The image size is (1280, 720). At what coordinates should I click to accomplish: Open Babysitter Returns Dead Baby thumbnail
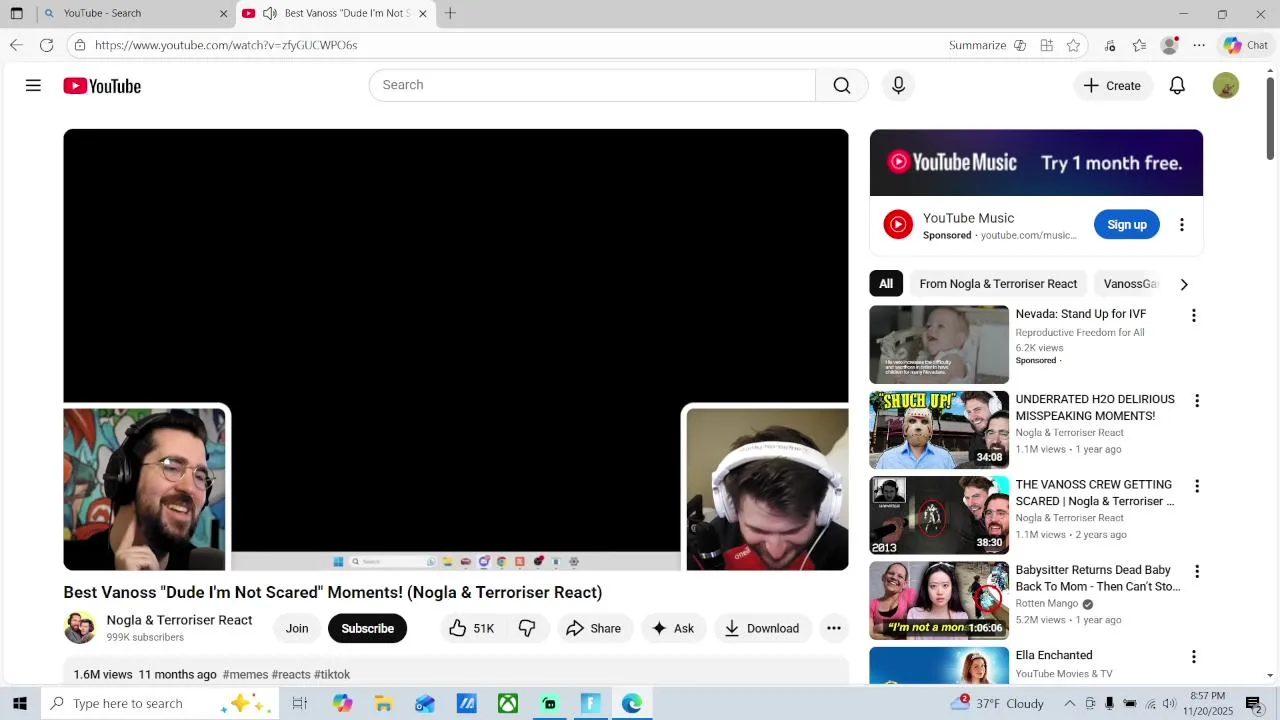tap(939, 600)
